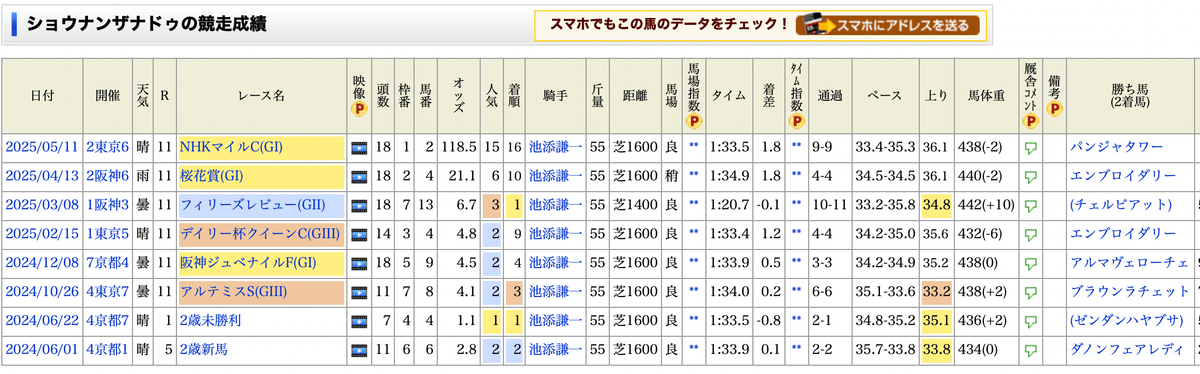
Task: Open stable comment icon in 2024/06/01 row
Action: click(1031, 351)
